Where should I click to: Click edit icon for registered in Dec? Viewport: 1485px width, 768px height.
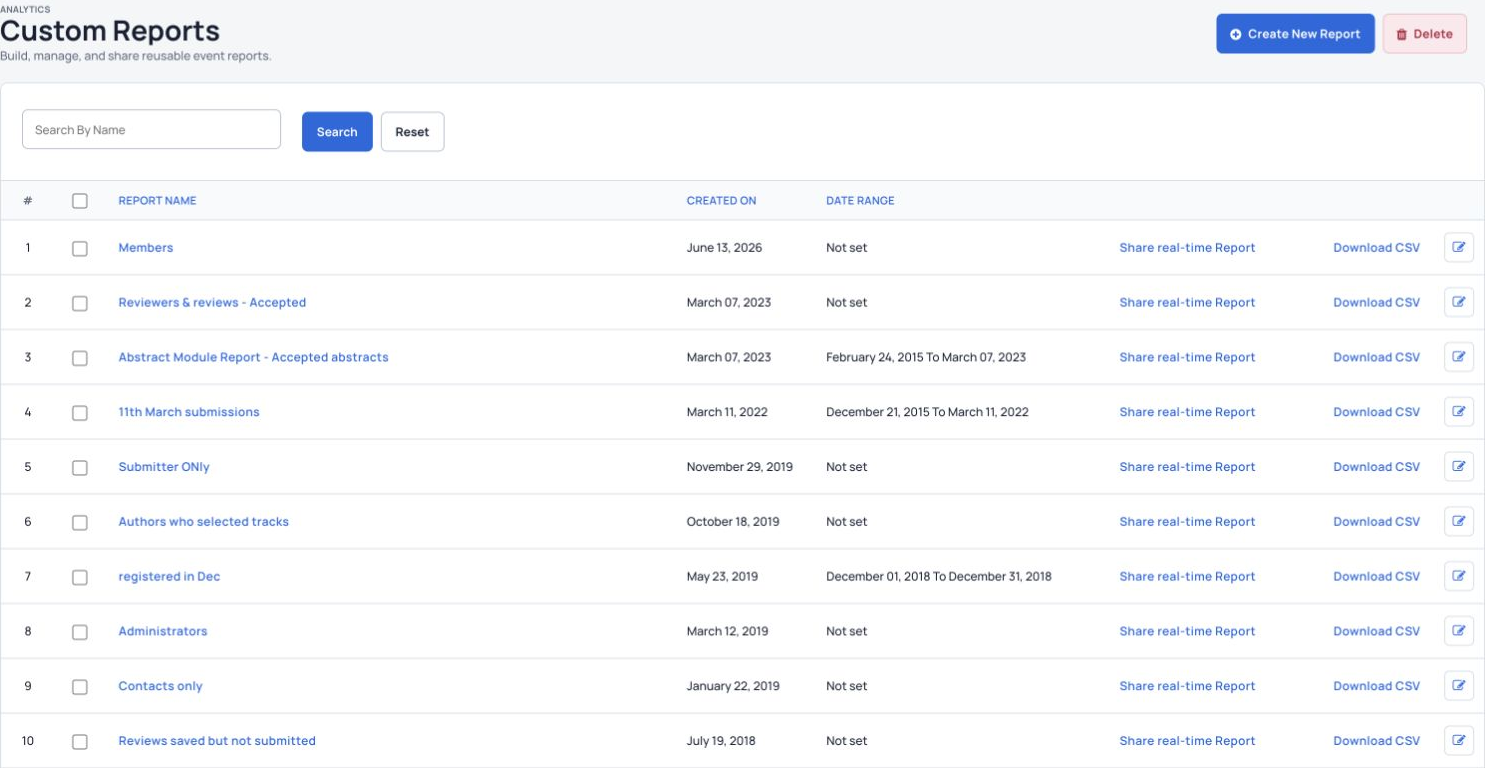tap(1458, 576)
